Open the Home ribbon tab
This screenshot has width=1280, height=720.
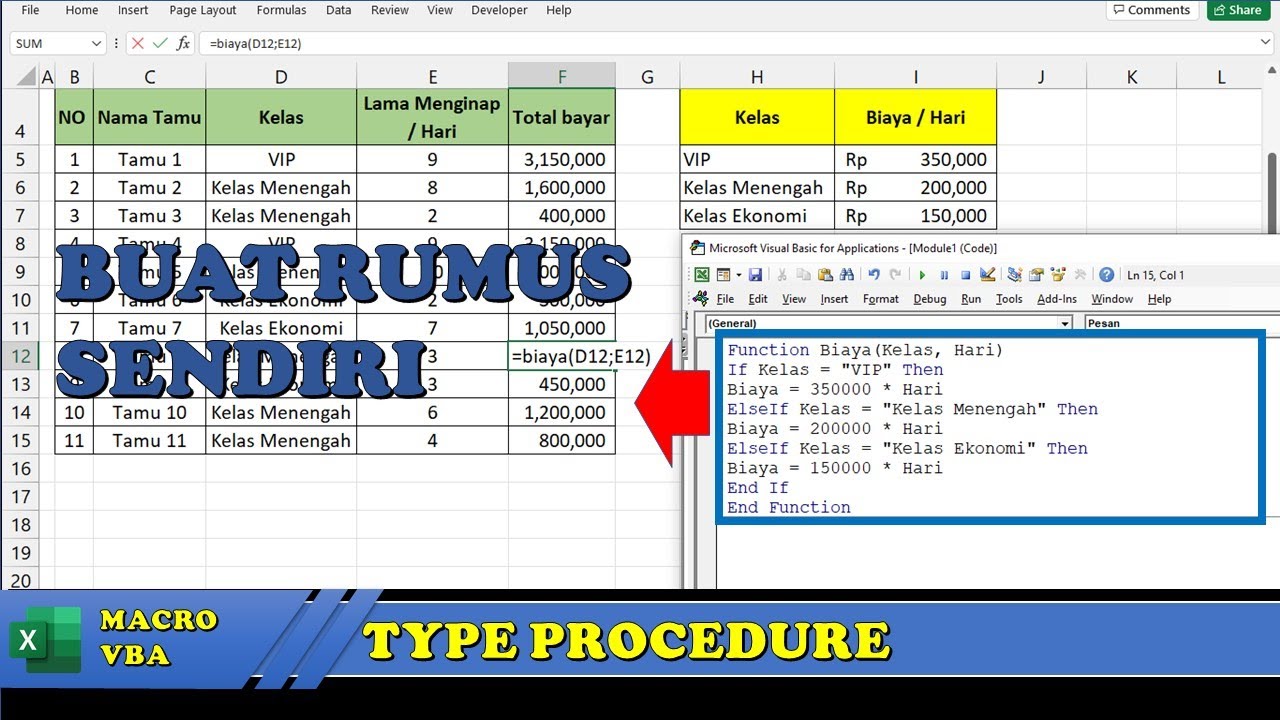pyautogui.click(x=81, y=10)
